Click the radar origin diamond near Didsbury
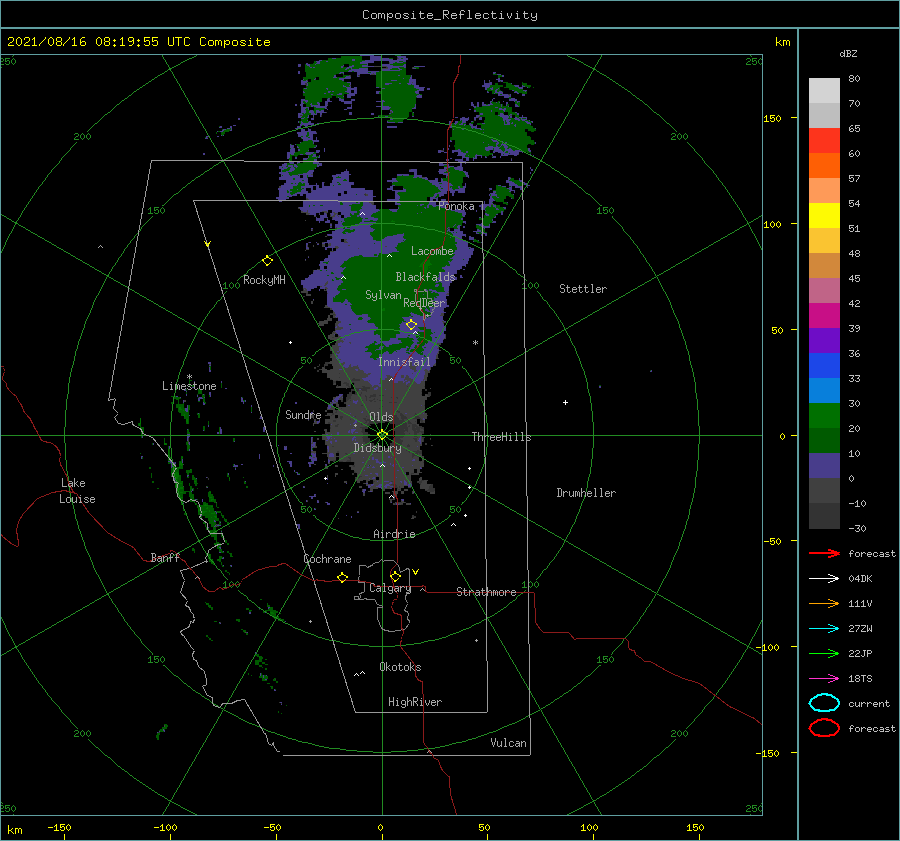 point(382,435)
